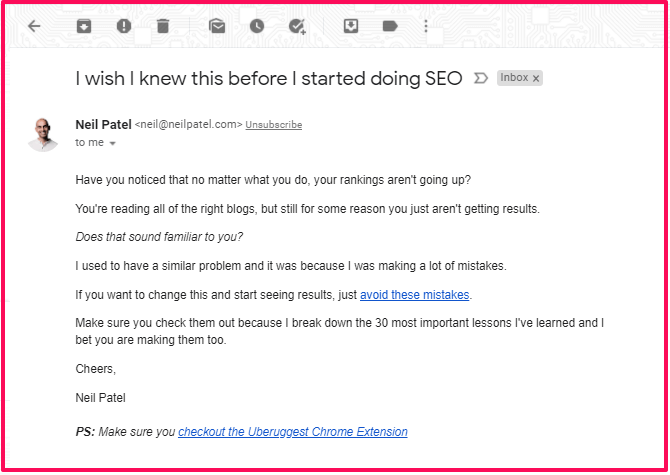
Task: Click the Inbox label chip
Action: click(514, 78)
